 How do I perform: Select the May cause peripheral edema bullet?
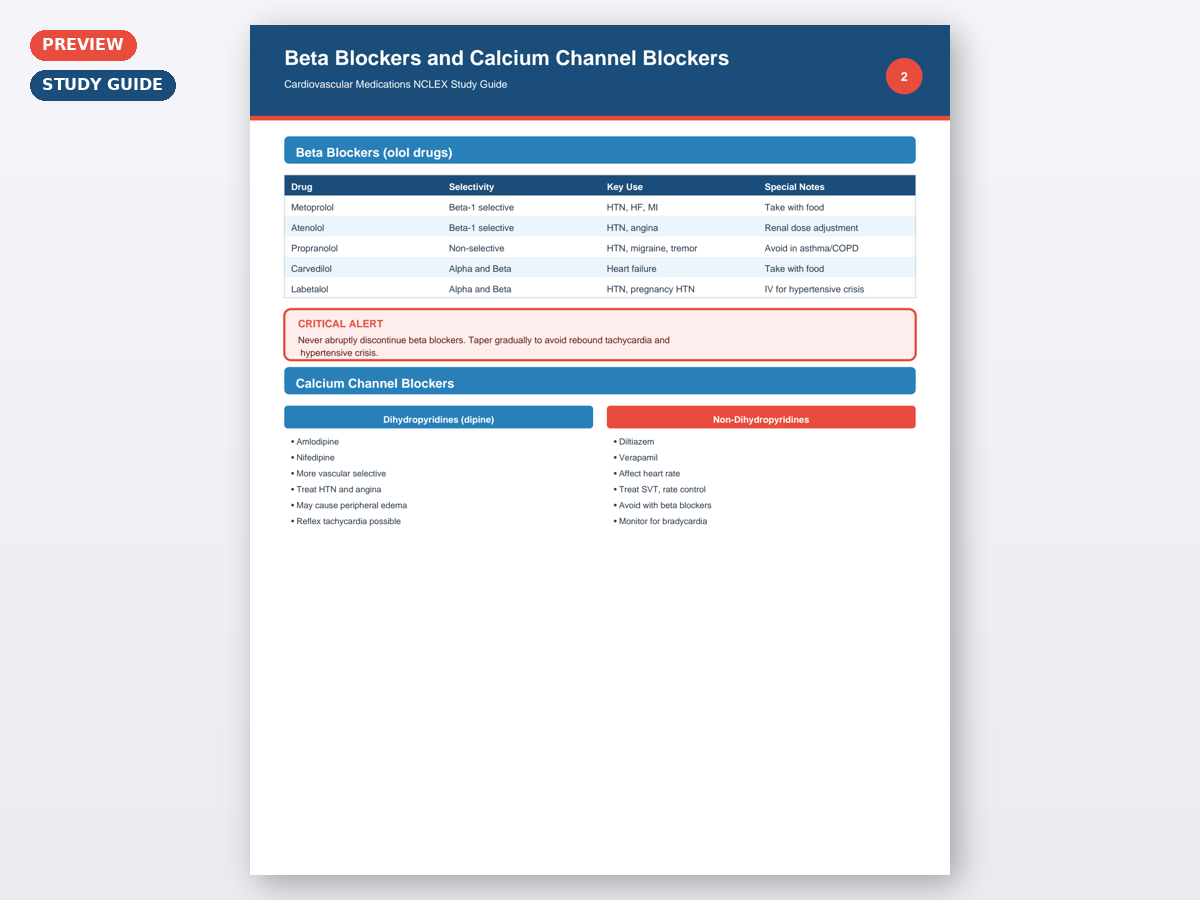click(x=349, y=505)
